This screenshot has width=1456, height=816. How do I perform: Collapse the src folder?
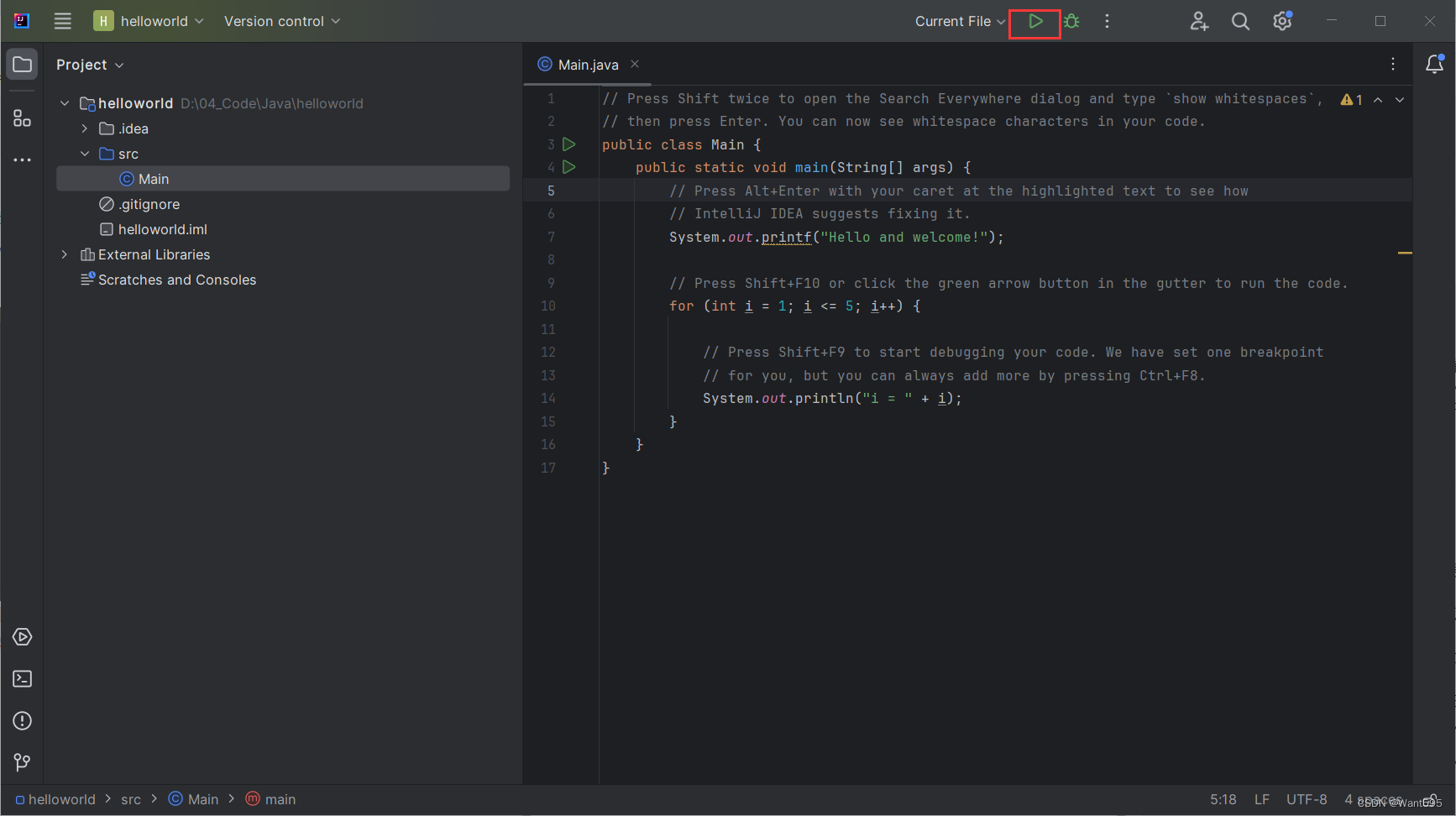point(85,154)
